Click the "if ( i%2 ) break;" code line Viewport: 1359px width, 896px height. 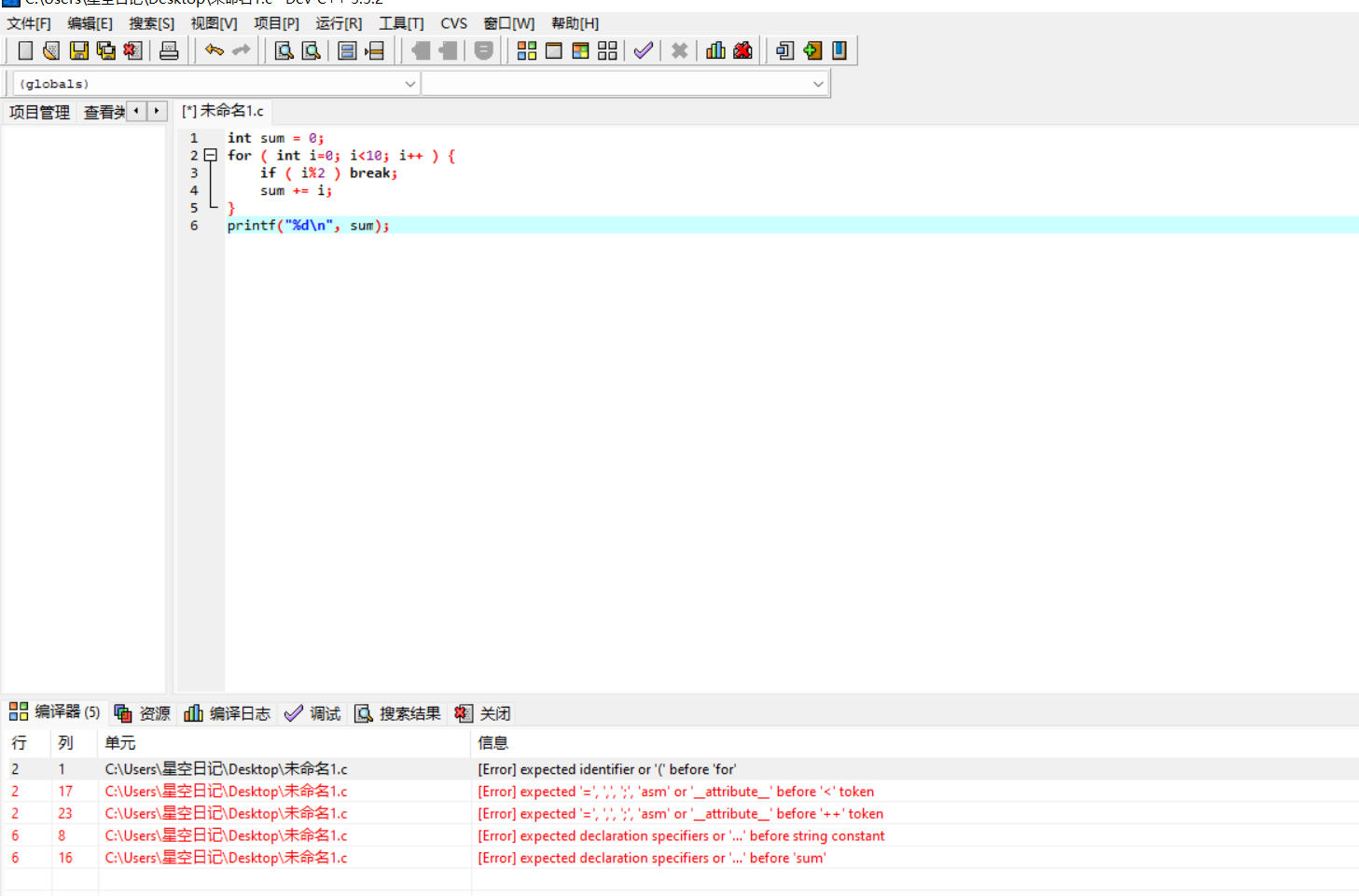coord(329,173)
